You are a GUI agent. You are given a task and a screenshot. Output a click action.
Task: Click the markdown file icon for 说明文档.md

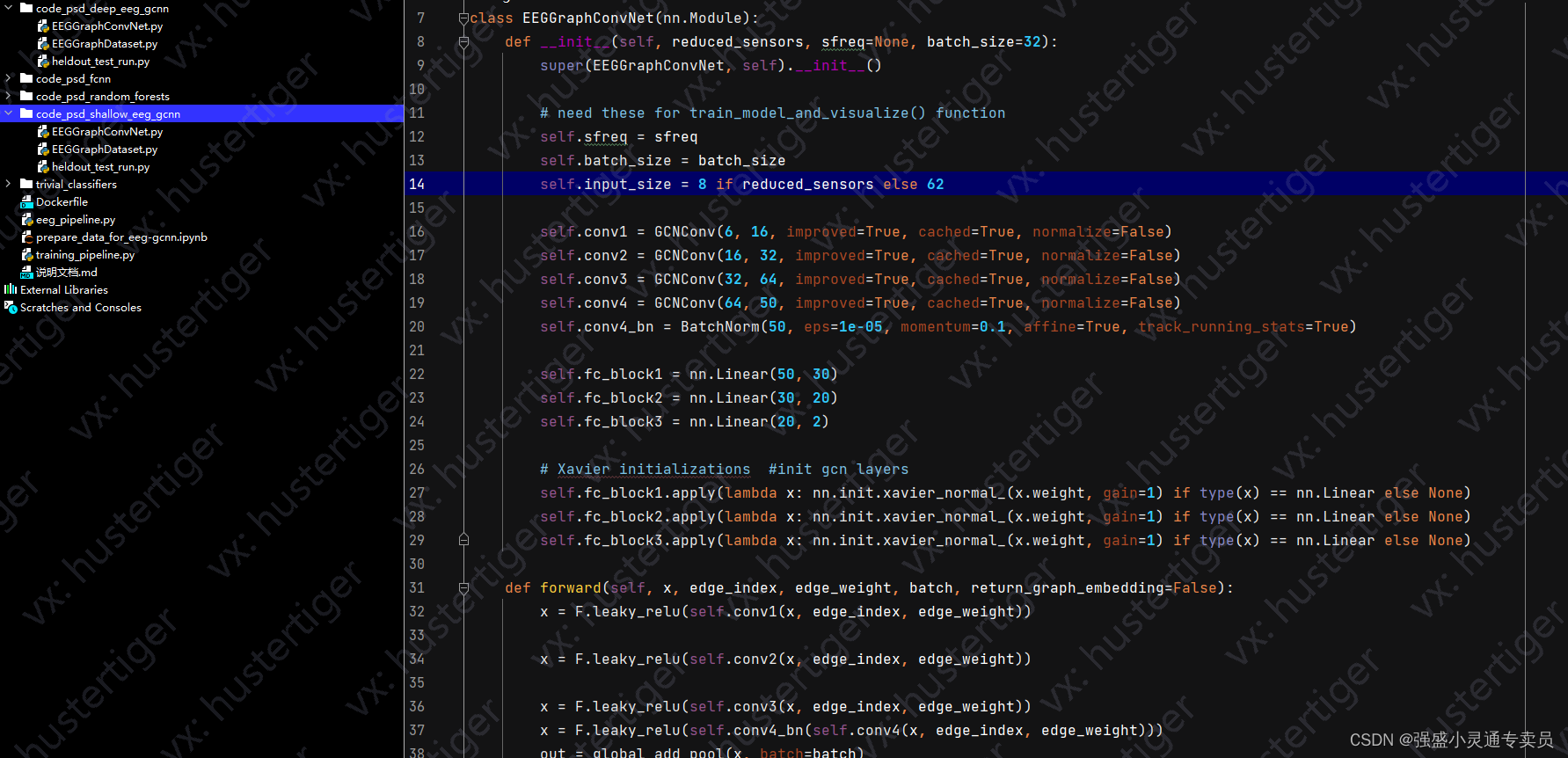coord(26,272)
